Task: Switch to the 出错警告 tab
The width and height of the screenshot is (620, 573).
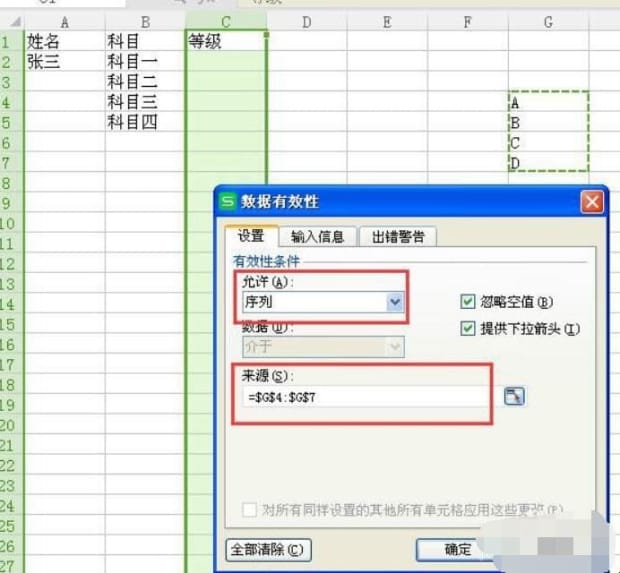Action: coord(397,237)
